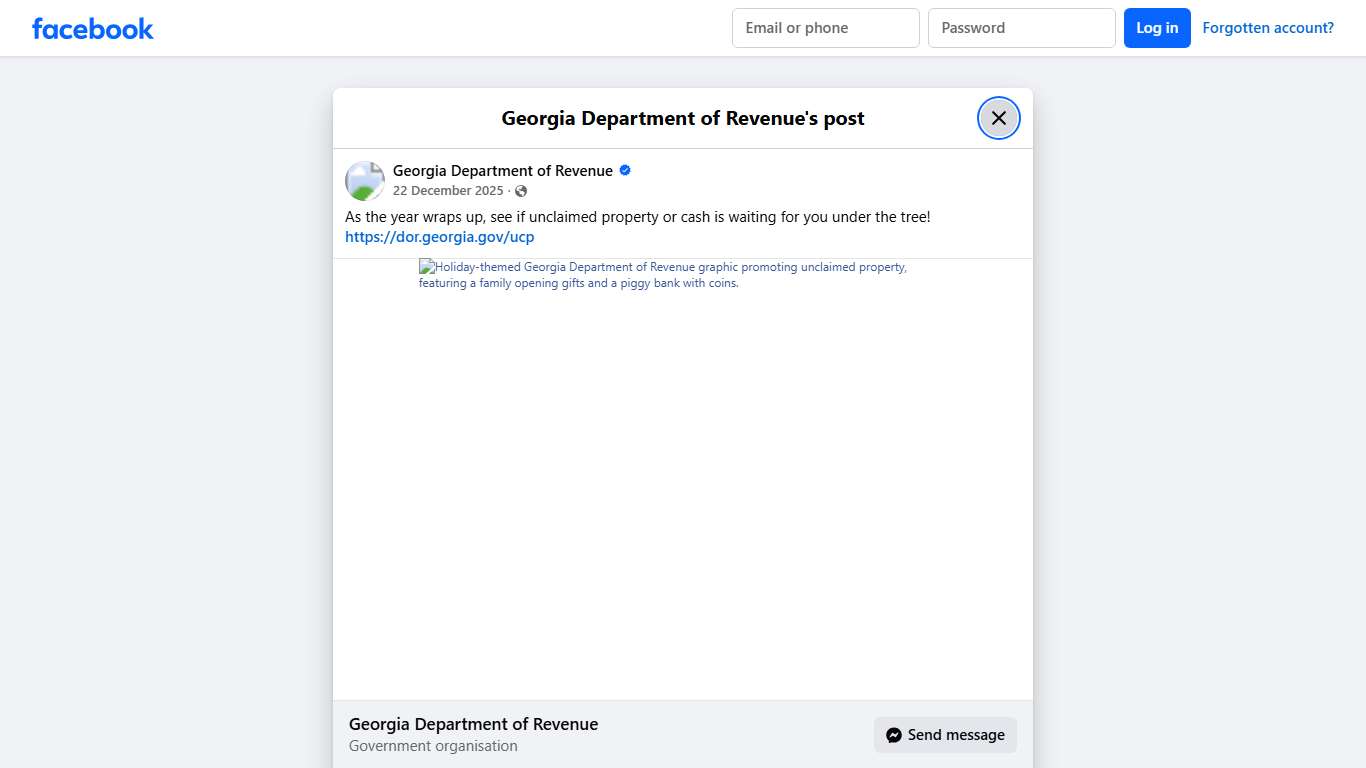1366x768 pixels.
Task: Follow the dor.georgia.gov/ucp link
Action: coord(439,237)
